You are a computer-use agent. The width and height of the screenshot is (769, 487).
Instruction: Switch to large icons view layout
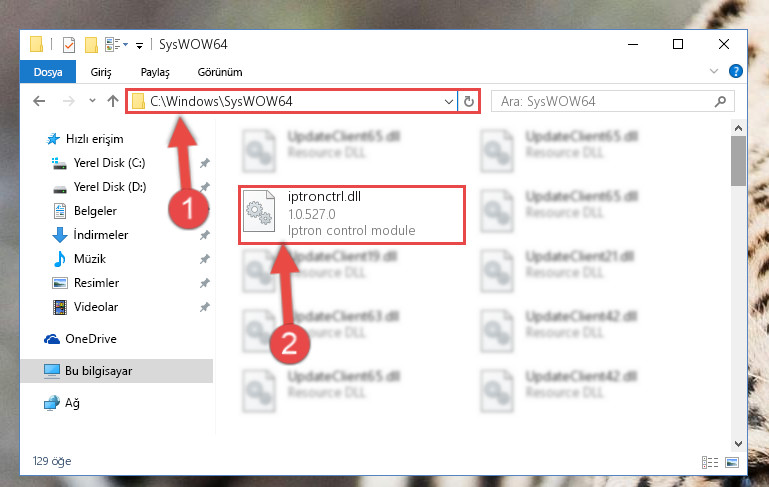pyautogui.click(x=732, y=462)
